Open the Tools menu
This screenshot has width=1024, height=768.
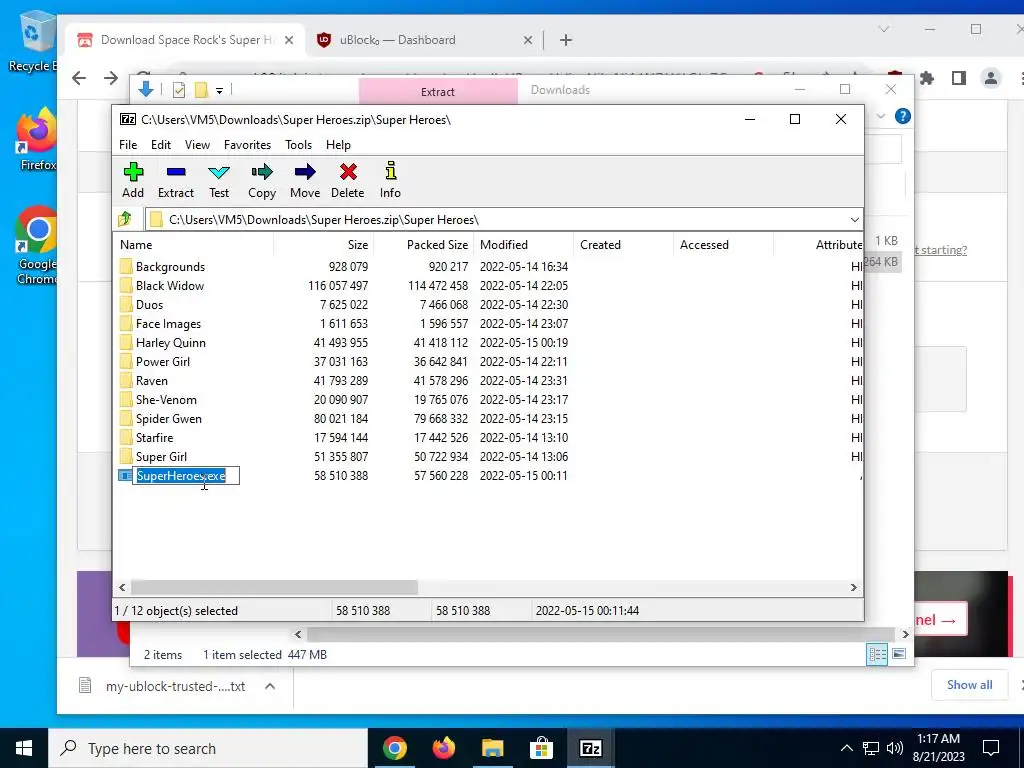[x=298, y=145]
